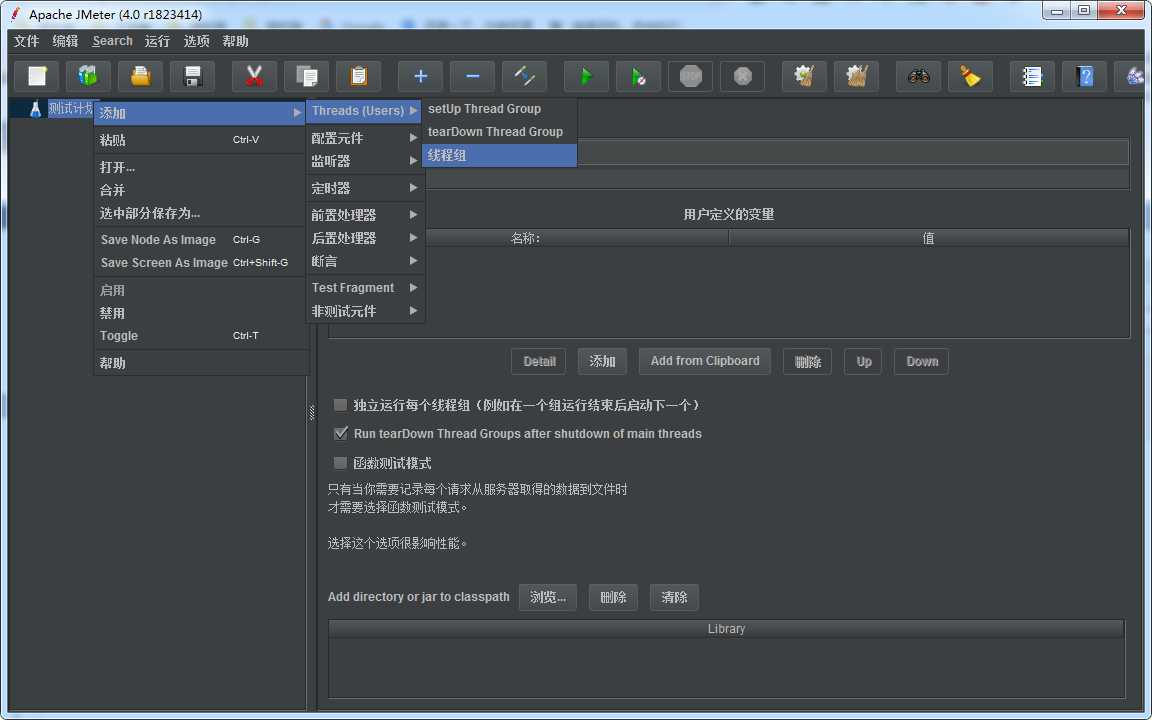This screenshot has width=1152, height=720.
Task: Click the JMeter feather icon in title bar
Action: pyautogui.click(x=15, y=13)
